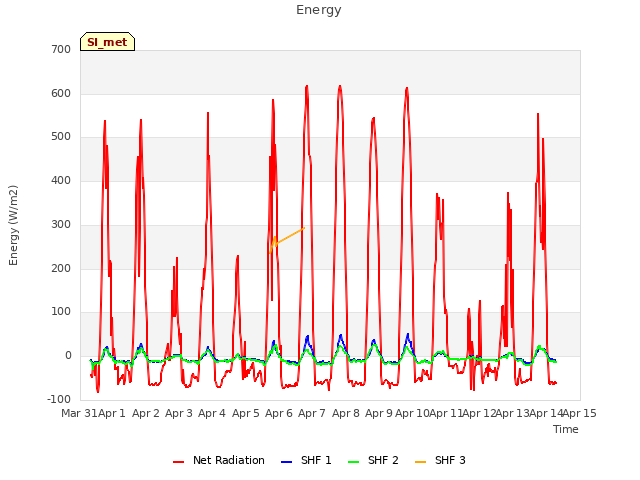Click the Apr 3 x-axis date label
The height and width of the screenshot is (480, 640).
tap(179, 413)
